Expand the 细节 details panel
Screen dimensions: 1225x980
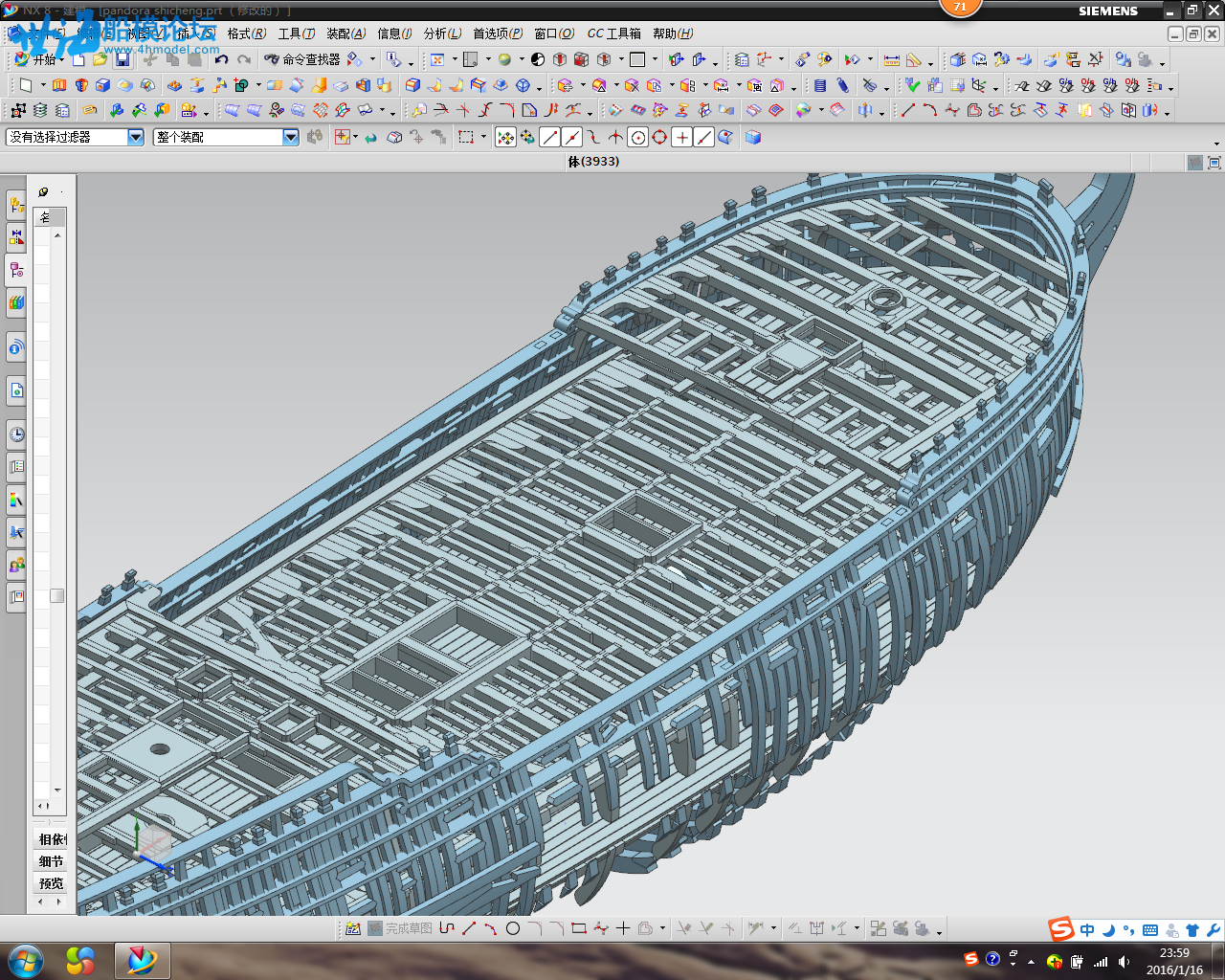[x=52, y=861]
